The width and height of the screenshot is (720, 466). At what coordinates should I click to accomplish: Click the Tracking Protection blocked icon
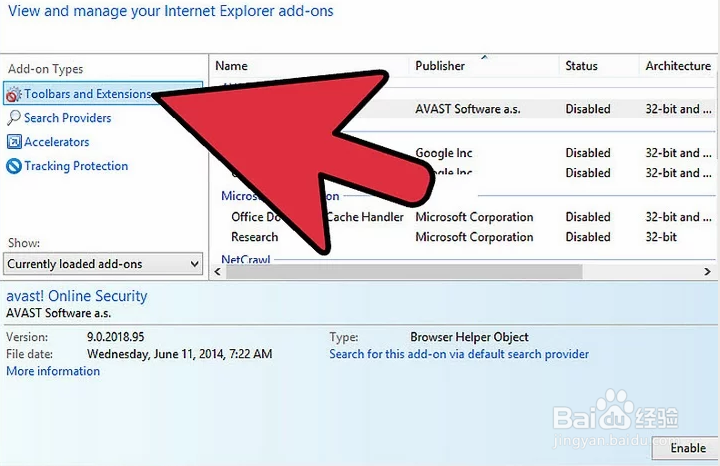[14, 166]
